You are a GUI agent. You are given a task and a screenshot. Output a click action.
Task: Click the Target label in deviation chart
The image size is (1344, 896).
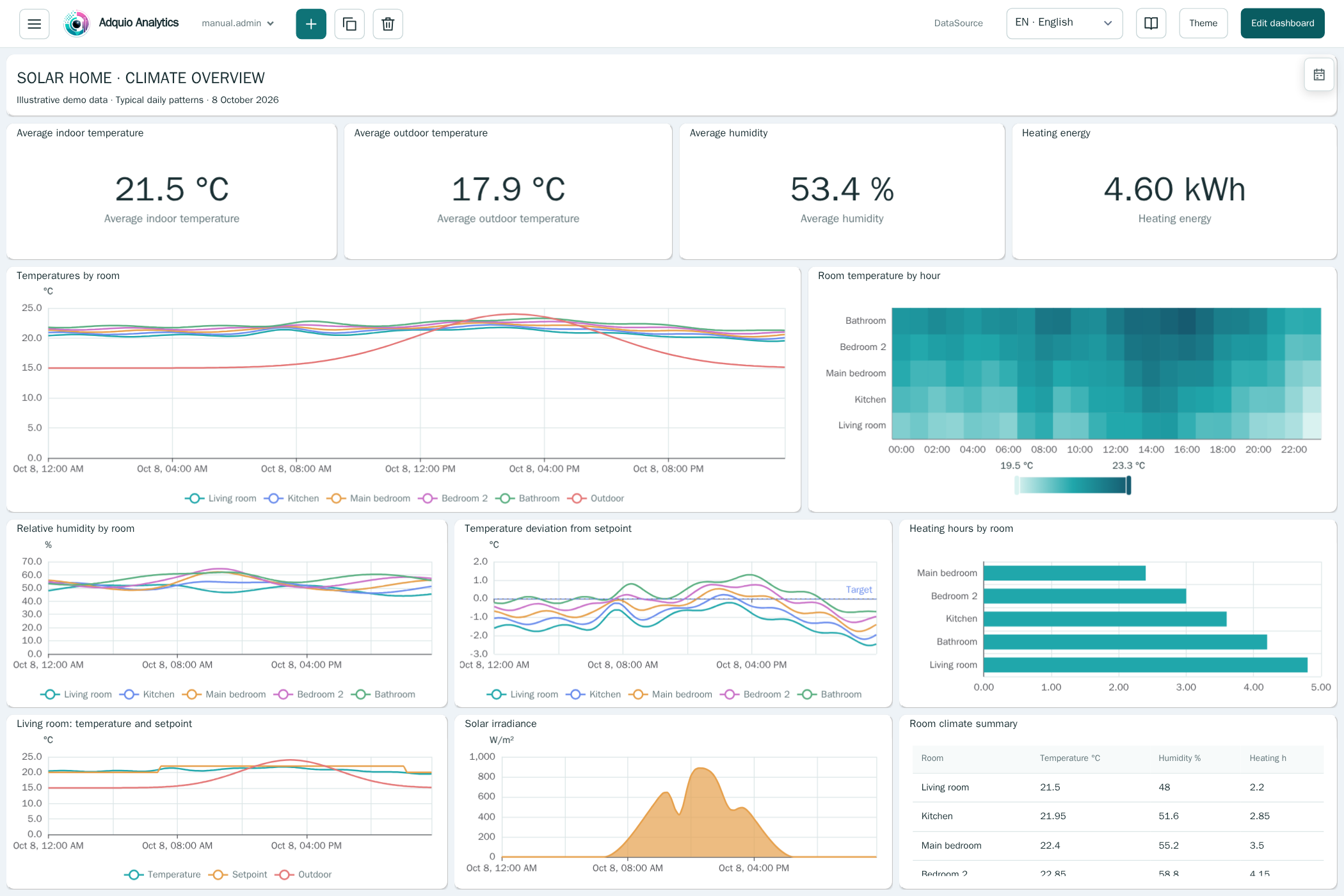tap(858, 589)
